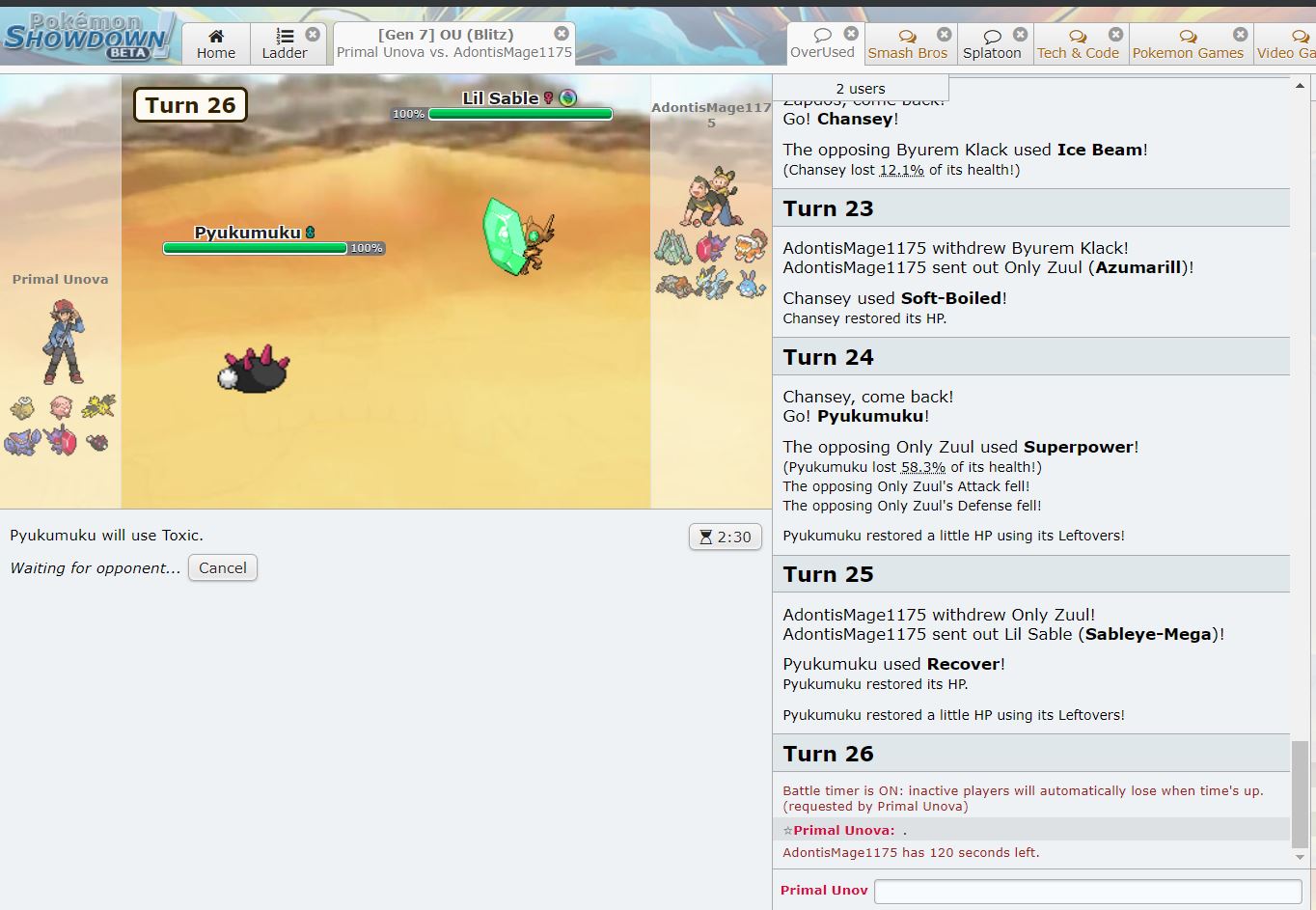Open the Tech & Code chat tab
The image size is (1316, 910).
pyautogui.click(x=1078, y=44)
